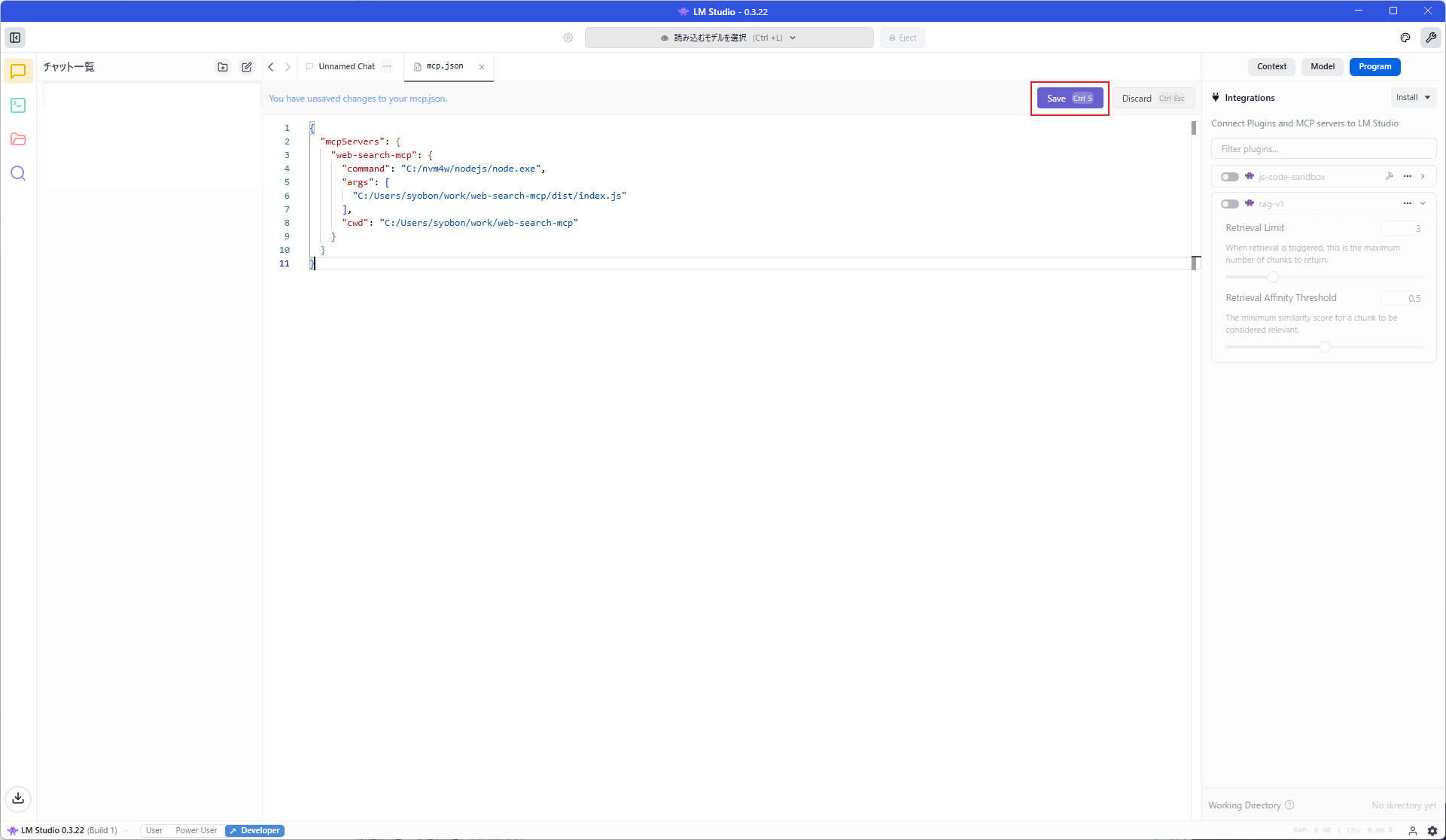Click the LM Studio logo in status bar
This screenshot has width=1446, height=840.
point(12,830)
